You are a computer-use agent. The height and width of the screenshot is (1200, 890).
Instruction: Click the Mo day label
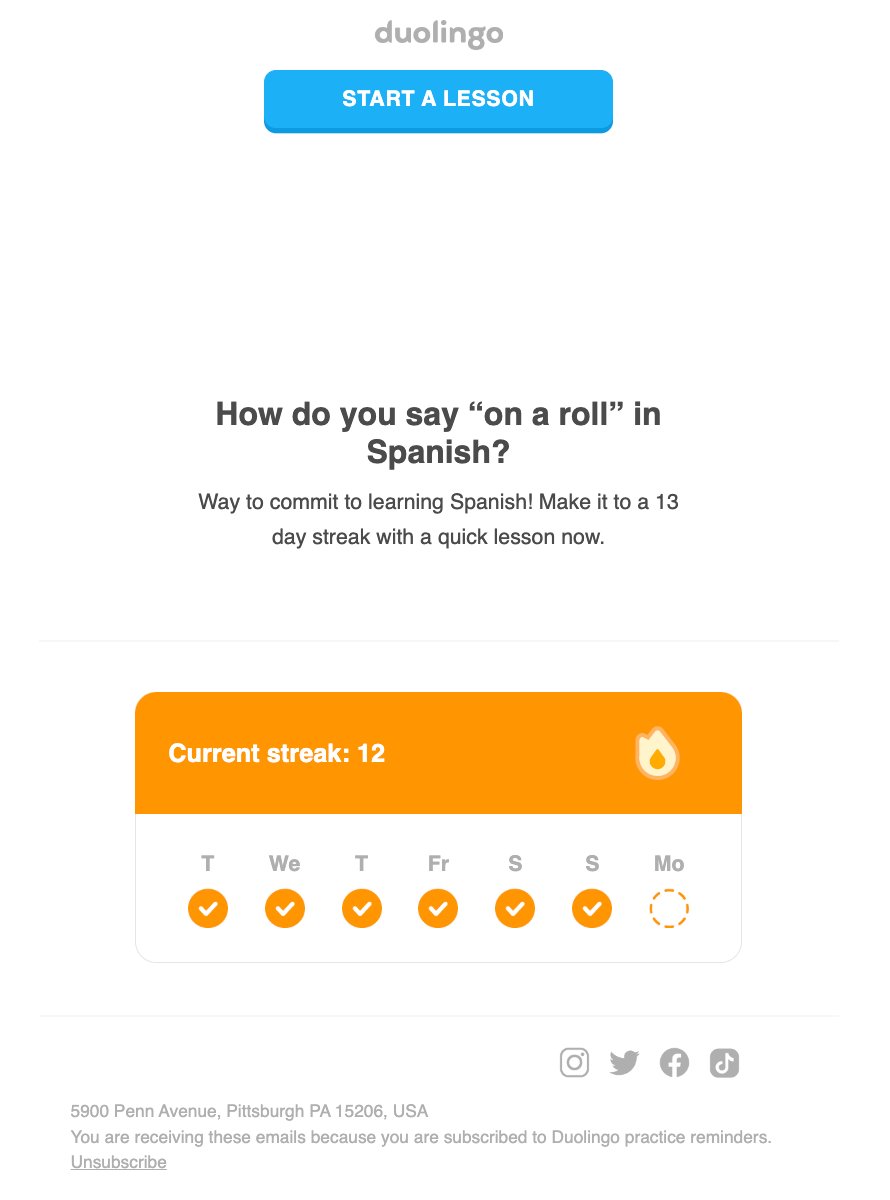pos(669,863)
